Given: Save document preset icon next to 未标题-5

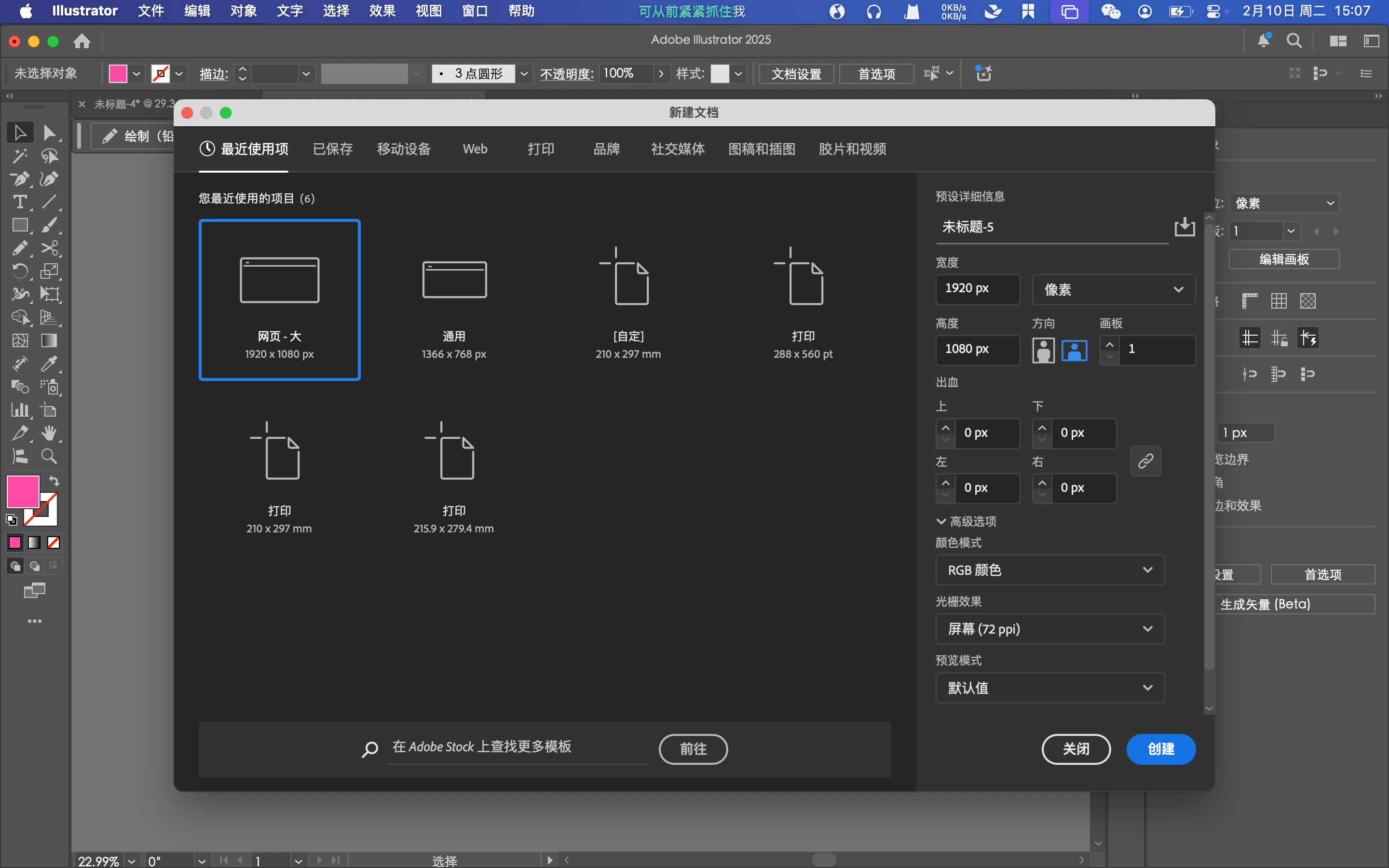Looking at the screenshot, I should pyautogui.click(x=1185, y=227).
